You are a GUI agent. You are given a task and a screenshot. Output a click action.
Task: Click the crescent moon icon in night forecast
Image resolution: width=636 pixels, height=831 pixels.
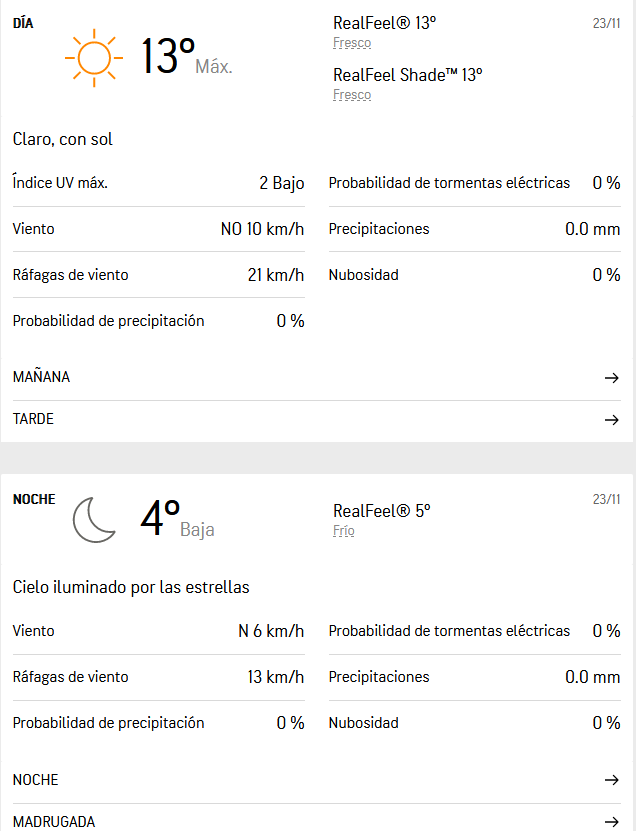point(94,520)
